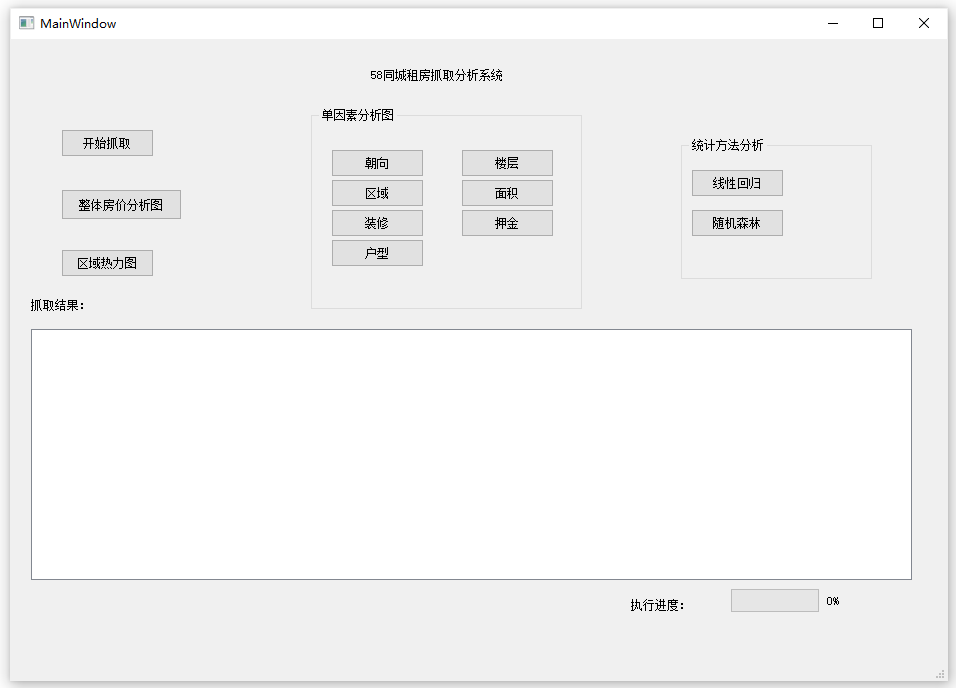The width and height of the screenshot is (956, 688).
Task: Open the 整体房价分析图 chart
Action: [x=121, y=205]
